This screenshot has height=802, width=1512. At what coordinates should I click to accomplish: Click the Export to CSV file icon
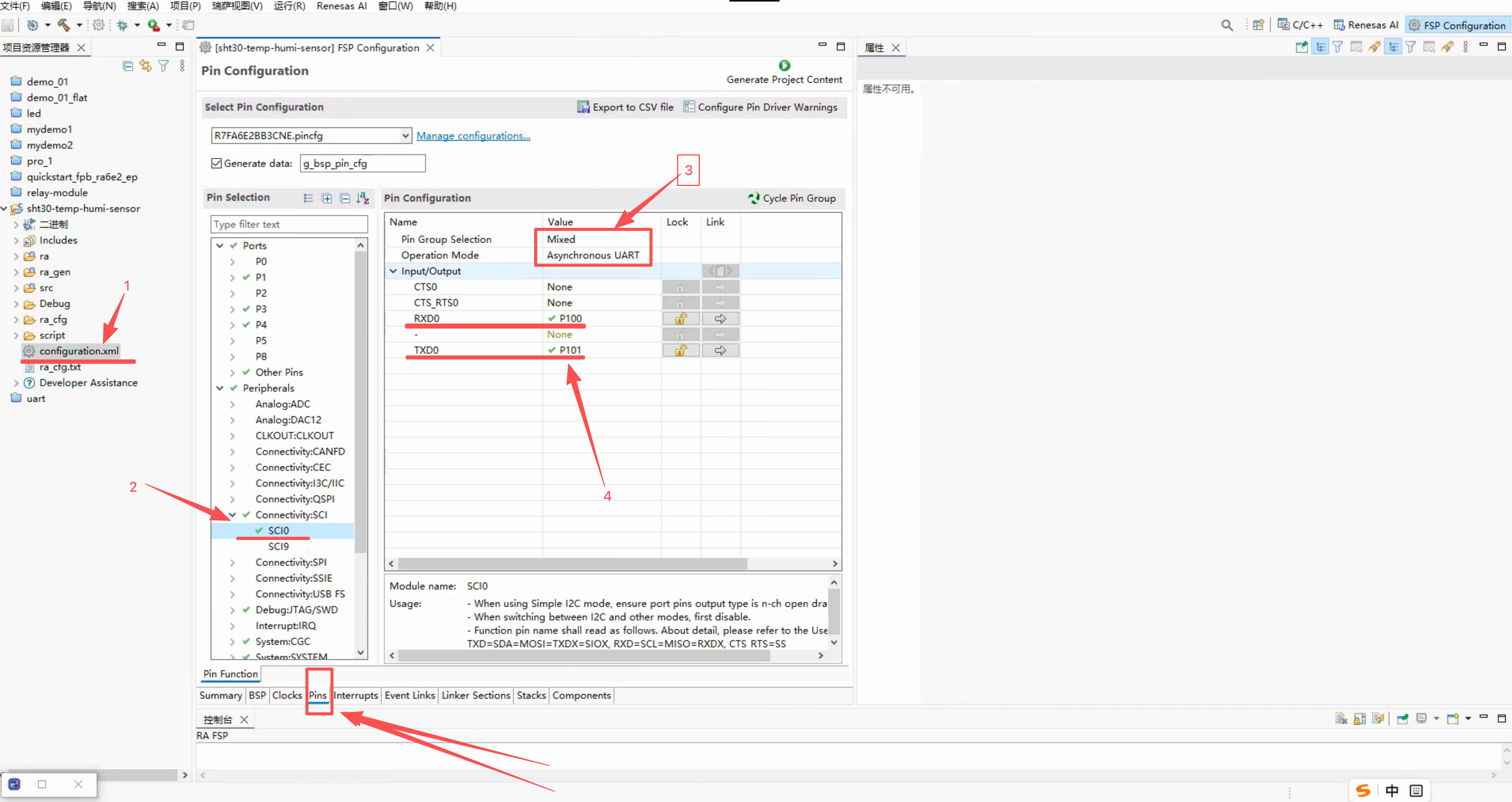[x=583, y=107]
